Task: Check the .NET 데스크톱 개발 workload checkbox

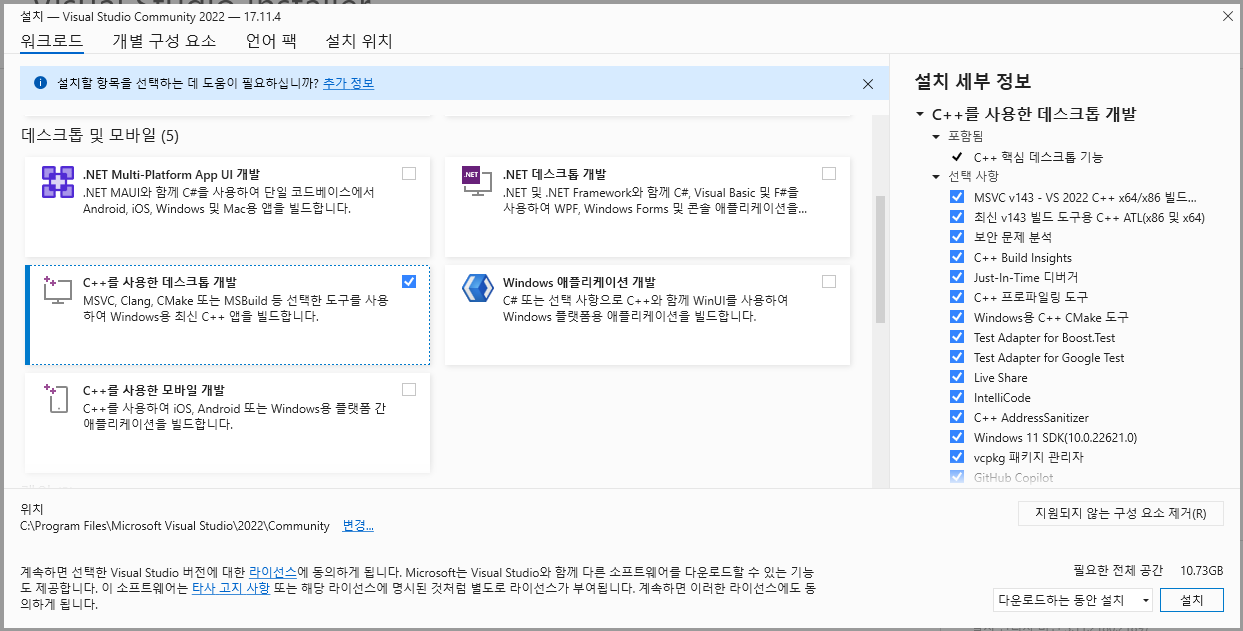Action: (x=829, y=173)
